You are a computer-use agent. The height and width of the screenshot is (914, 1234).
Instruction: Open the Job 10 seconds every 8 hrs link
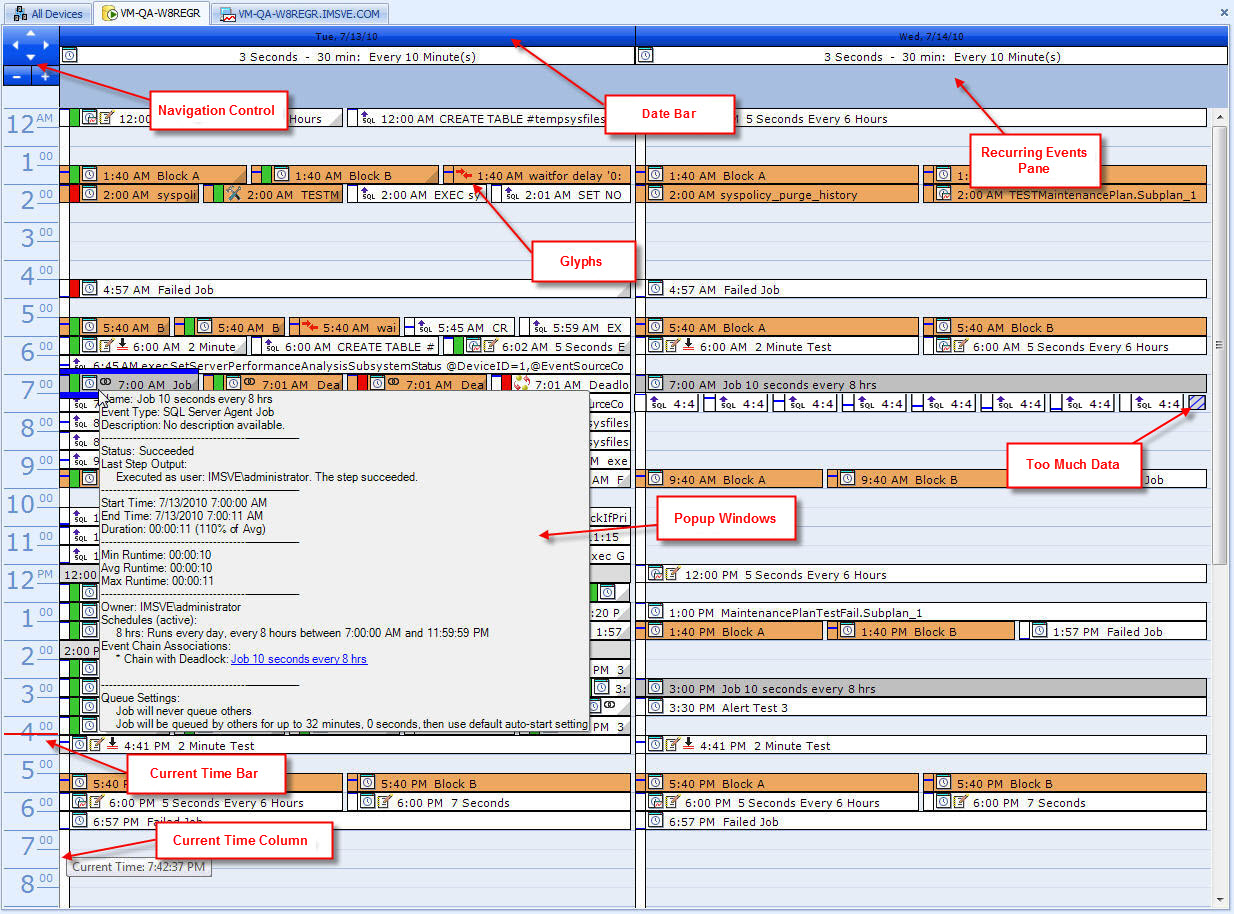pos(298,659)
